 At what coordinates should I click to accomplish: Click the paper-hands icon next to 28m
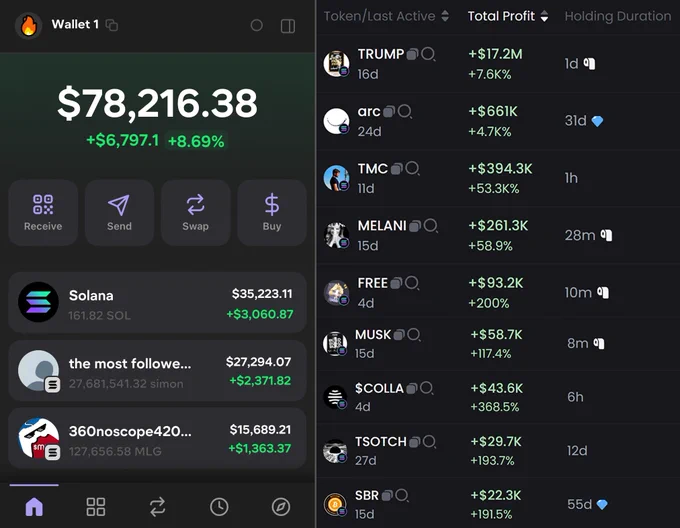pos(606,235)
